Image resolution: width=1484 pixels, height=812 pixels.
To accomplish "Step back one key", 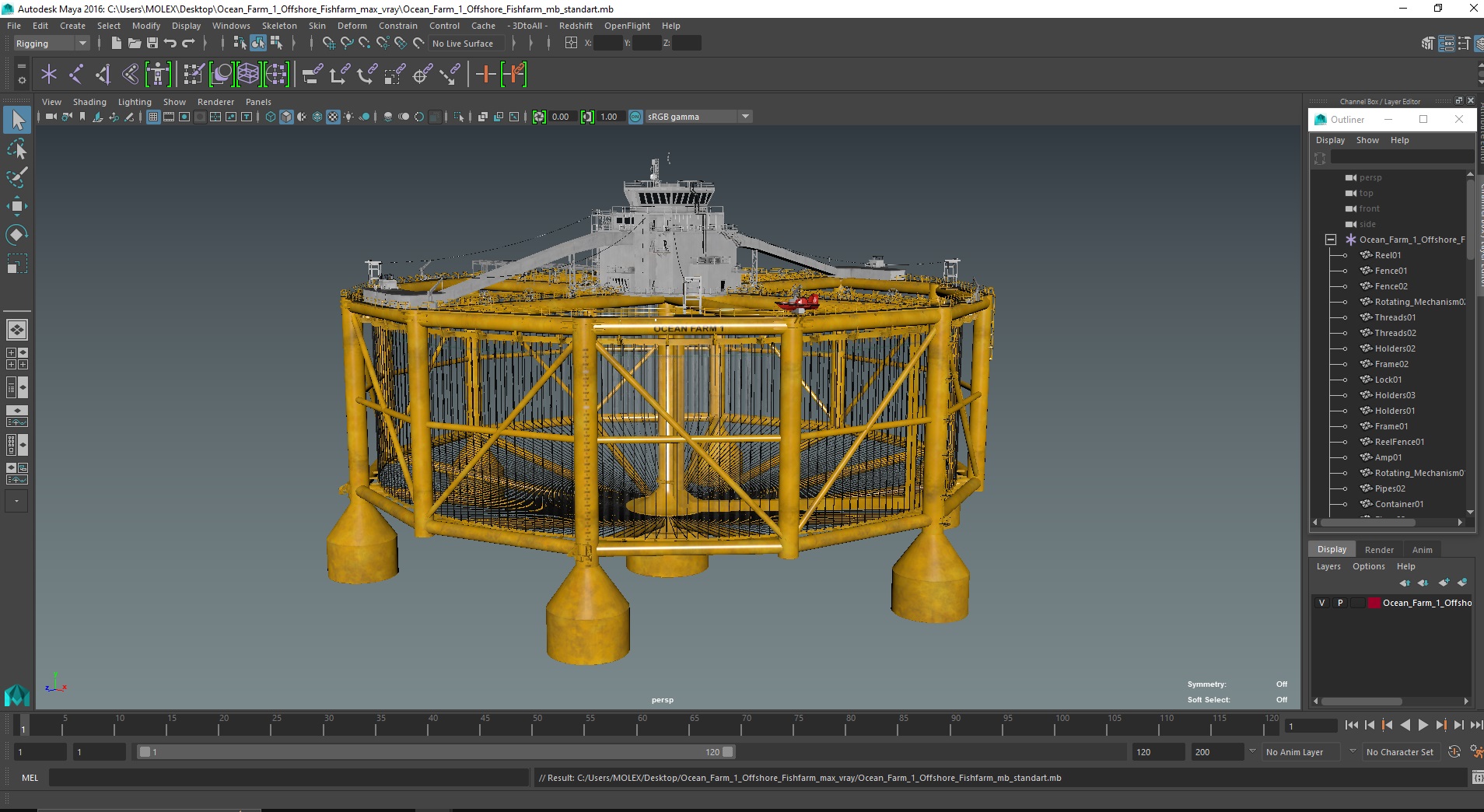I will pos(1387,725).
